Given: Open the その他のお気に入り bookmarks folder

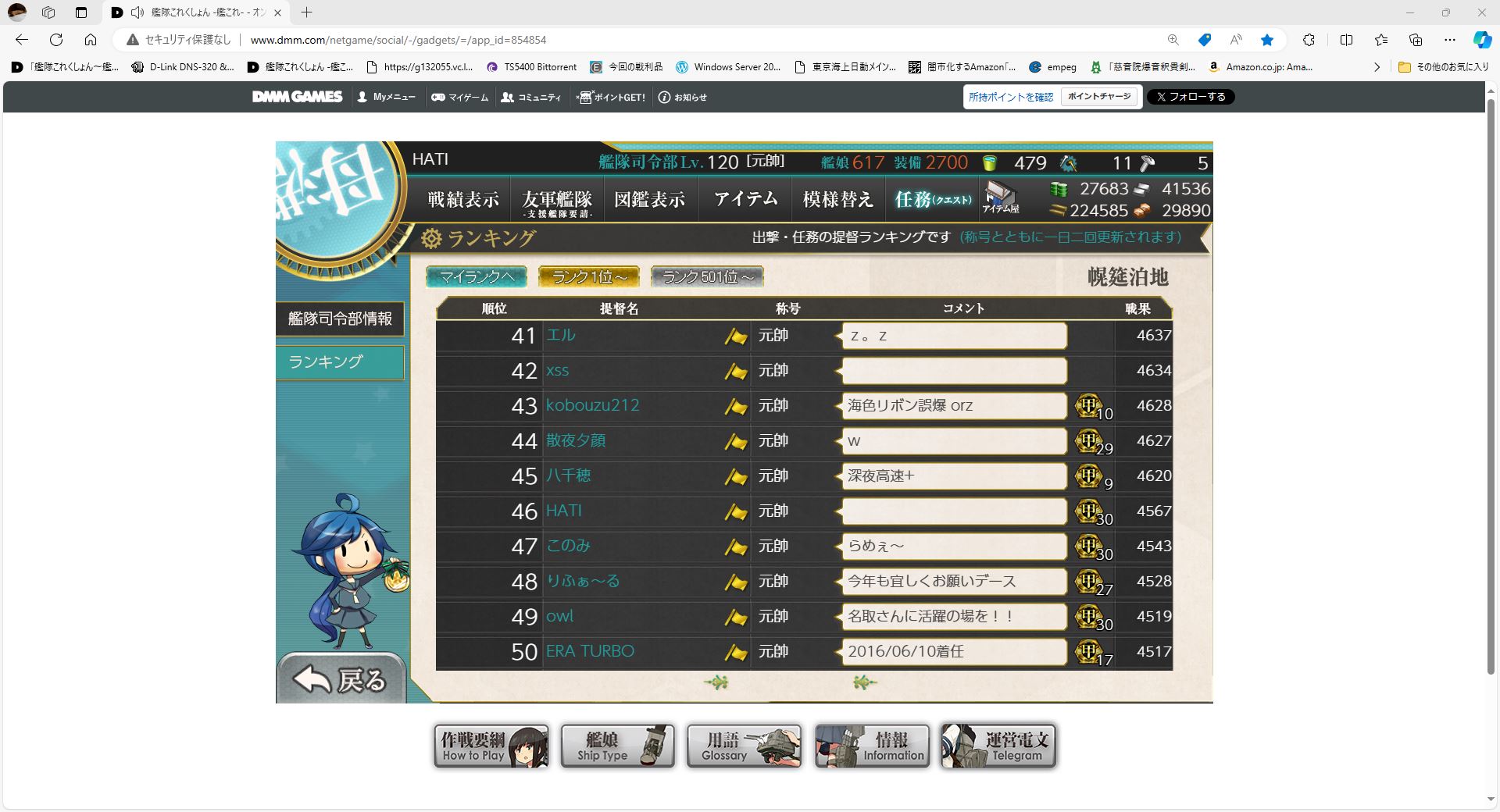Looking at the screenshot, I should coord(1444,67).
